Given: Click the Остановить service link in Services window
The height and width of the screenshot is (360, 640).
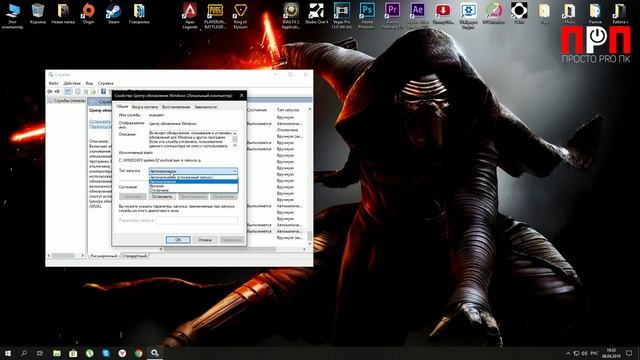Looking at the screenshot, I should point(100,122).
